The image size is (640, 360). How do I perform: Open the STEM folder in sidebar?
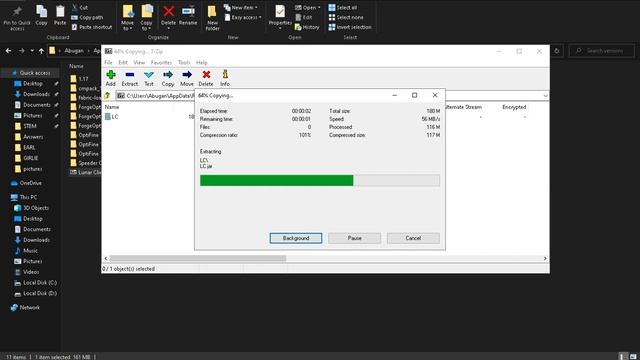pyautogui.click(x=26, y=126)
